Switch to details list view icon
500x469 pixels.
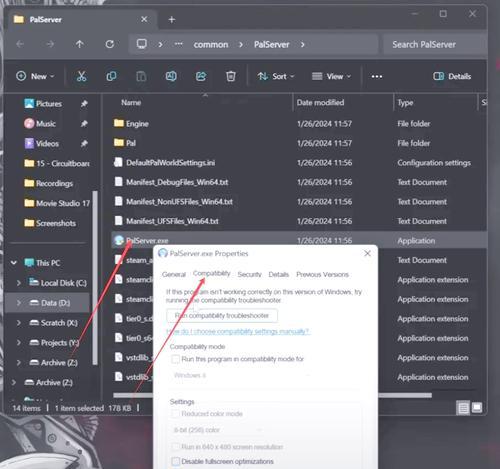tap(463, 408)
